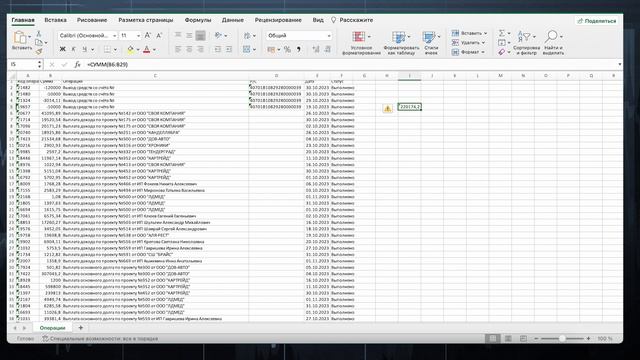Click the currency accounting format icon
Image resolution: width=640 pixels, height=360 pixels.
271,49
